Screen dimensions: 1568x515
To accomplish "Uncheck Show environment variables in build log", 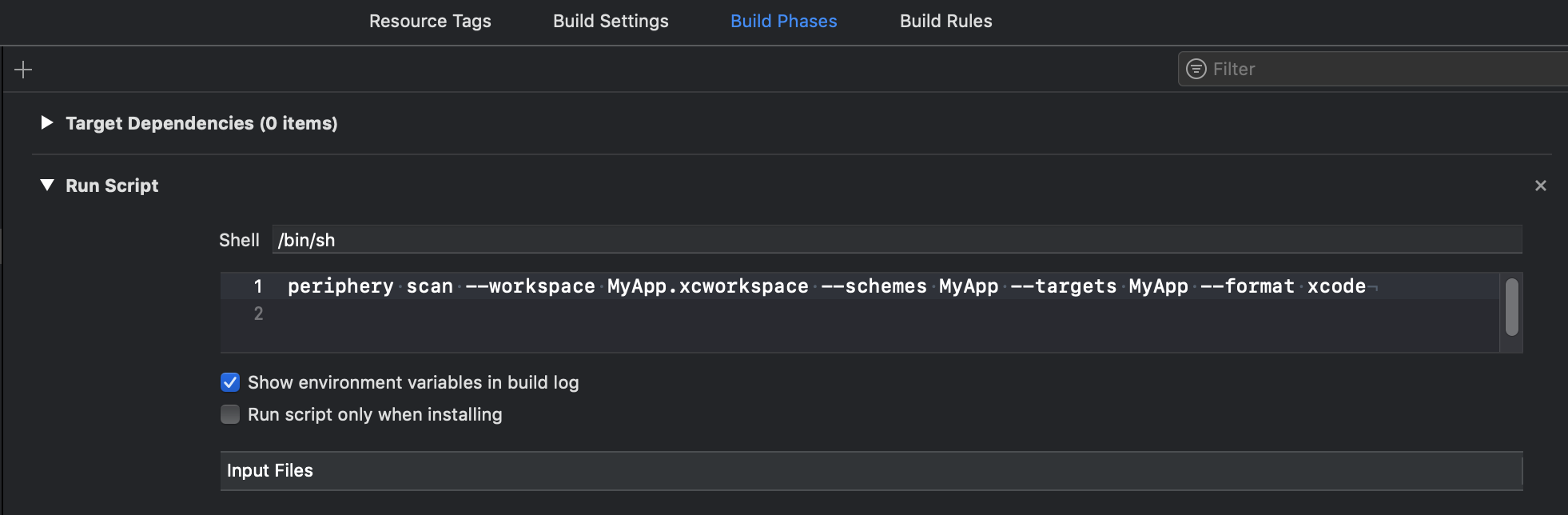I will point(230,382).
